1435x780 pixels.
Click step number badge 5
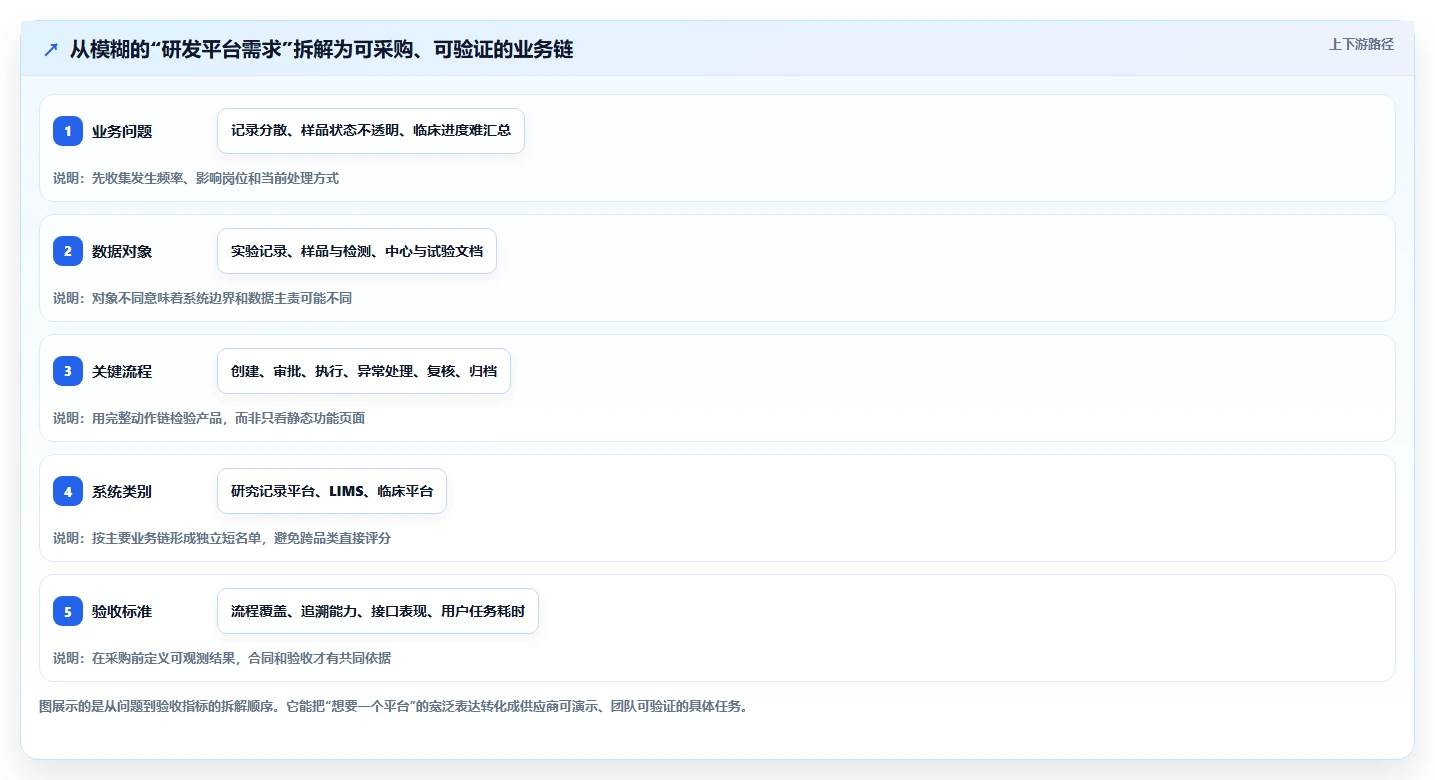(x=68, y=611)
